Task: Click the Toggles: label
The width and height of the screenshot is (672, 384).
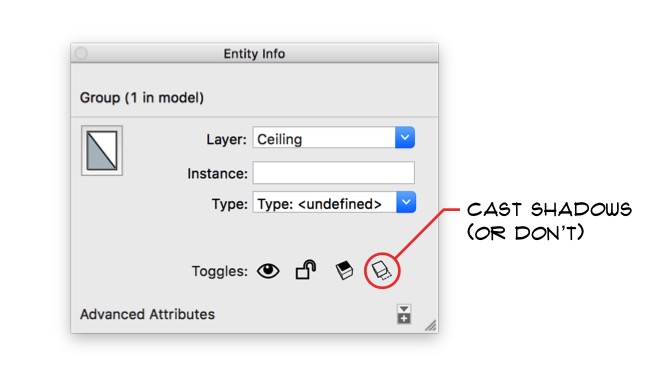Action: click(x=219, y=271)
